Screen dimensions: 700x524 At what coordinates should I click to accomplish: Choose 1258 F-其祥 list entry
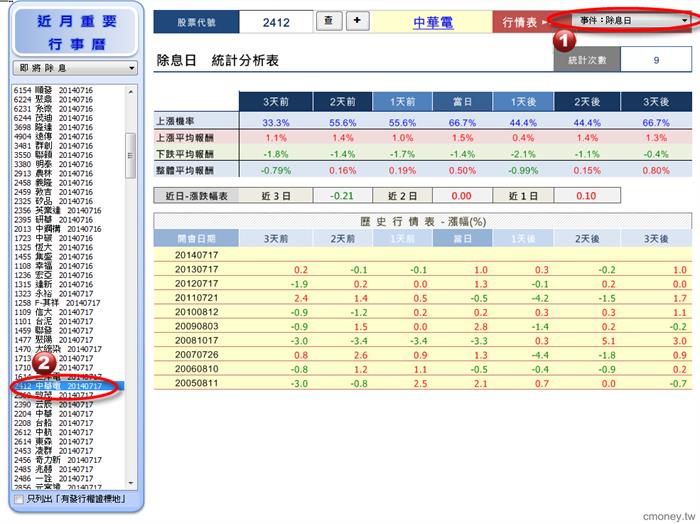click(57, 303)
